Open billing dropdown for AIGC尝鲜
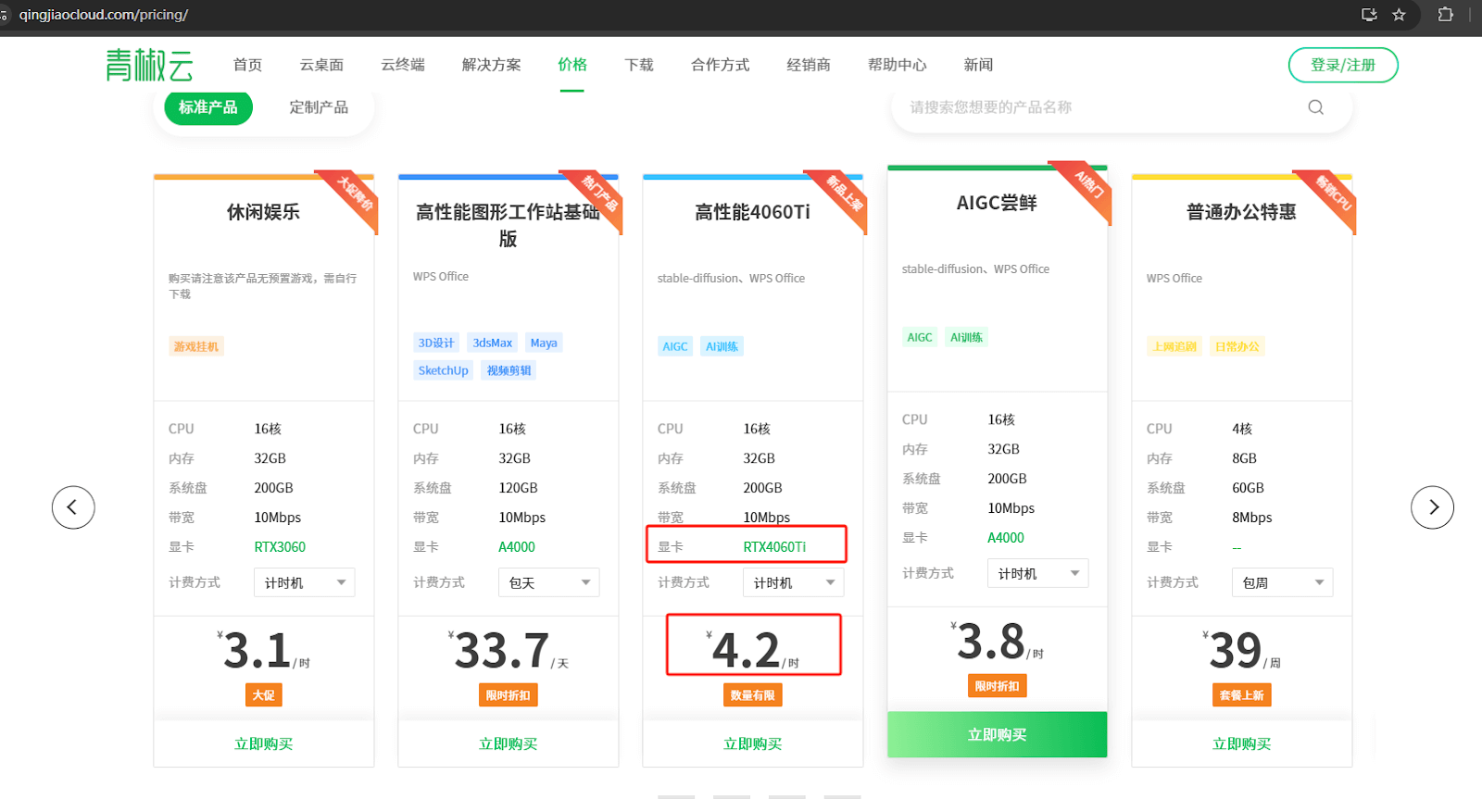 [1038, 573]
